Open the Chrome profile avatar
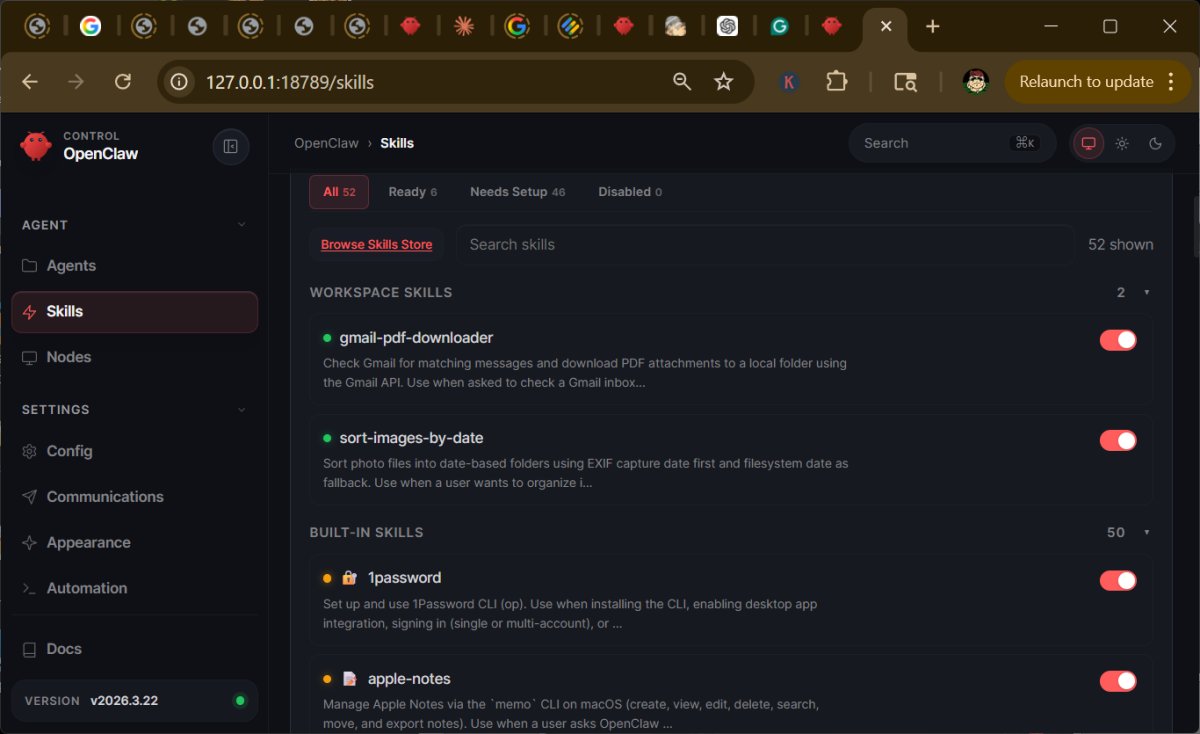The height and width of the screenshot is (734, 1200). [x=976, y=82]
